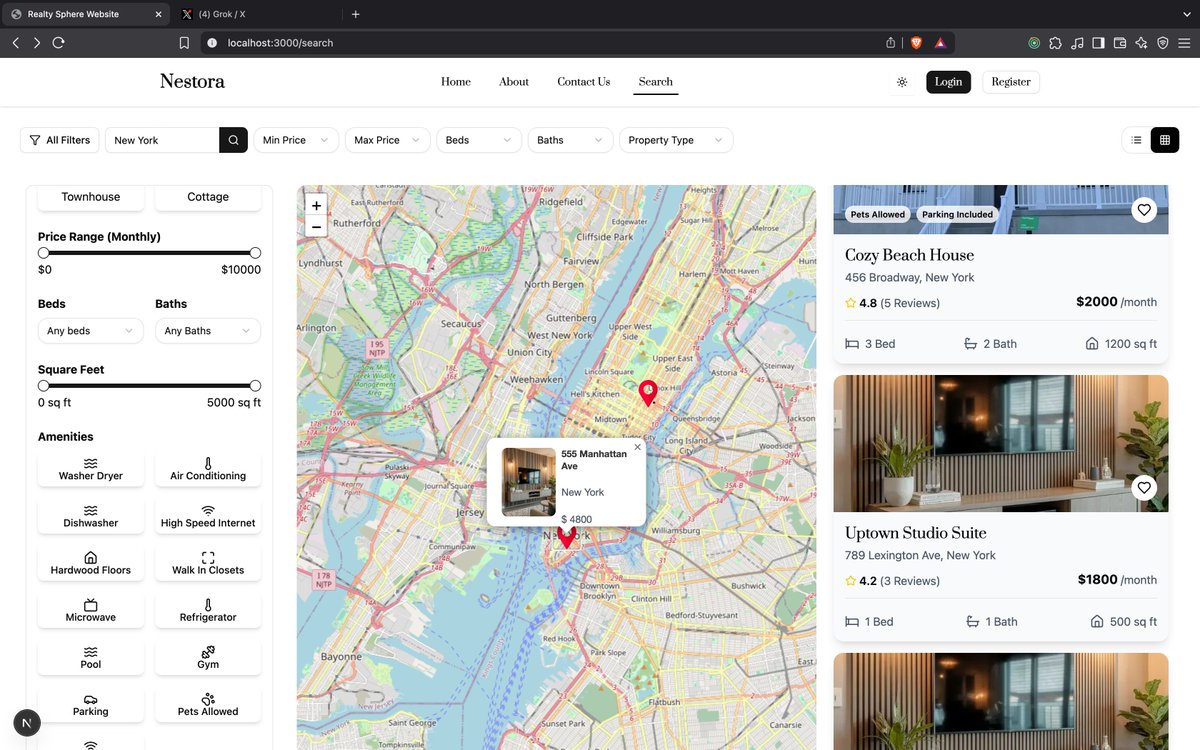The width and height of the screenshot is (1200, 750).
Task: Open a new browser tab
Action: [355, 14]
